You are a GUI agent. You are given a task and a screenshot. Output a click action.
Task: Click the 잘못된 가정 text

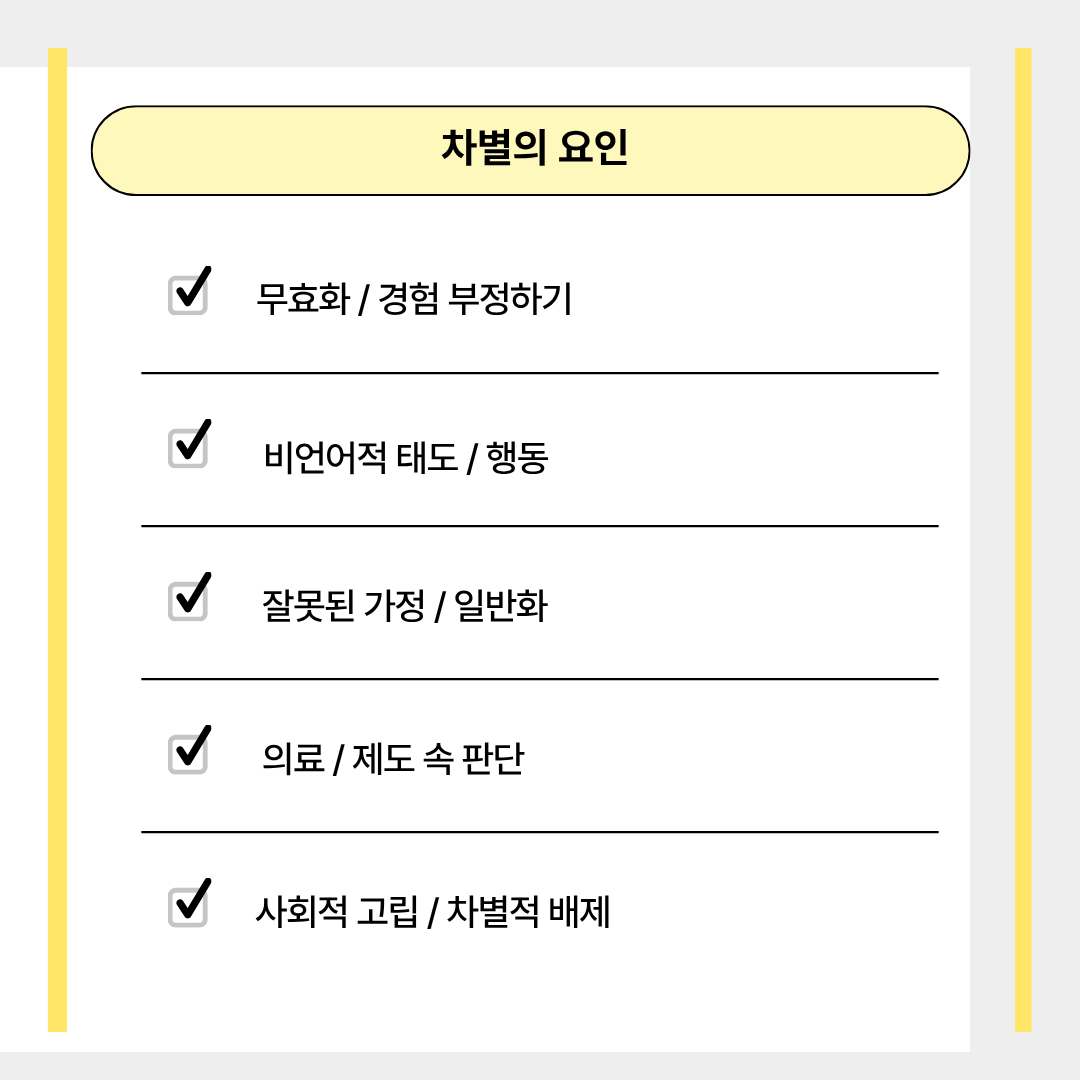point(343,606)
